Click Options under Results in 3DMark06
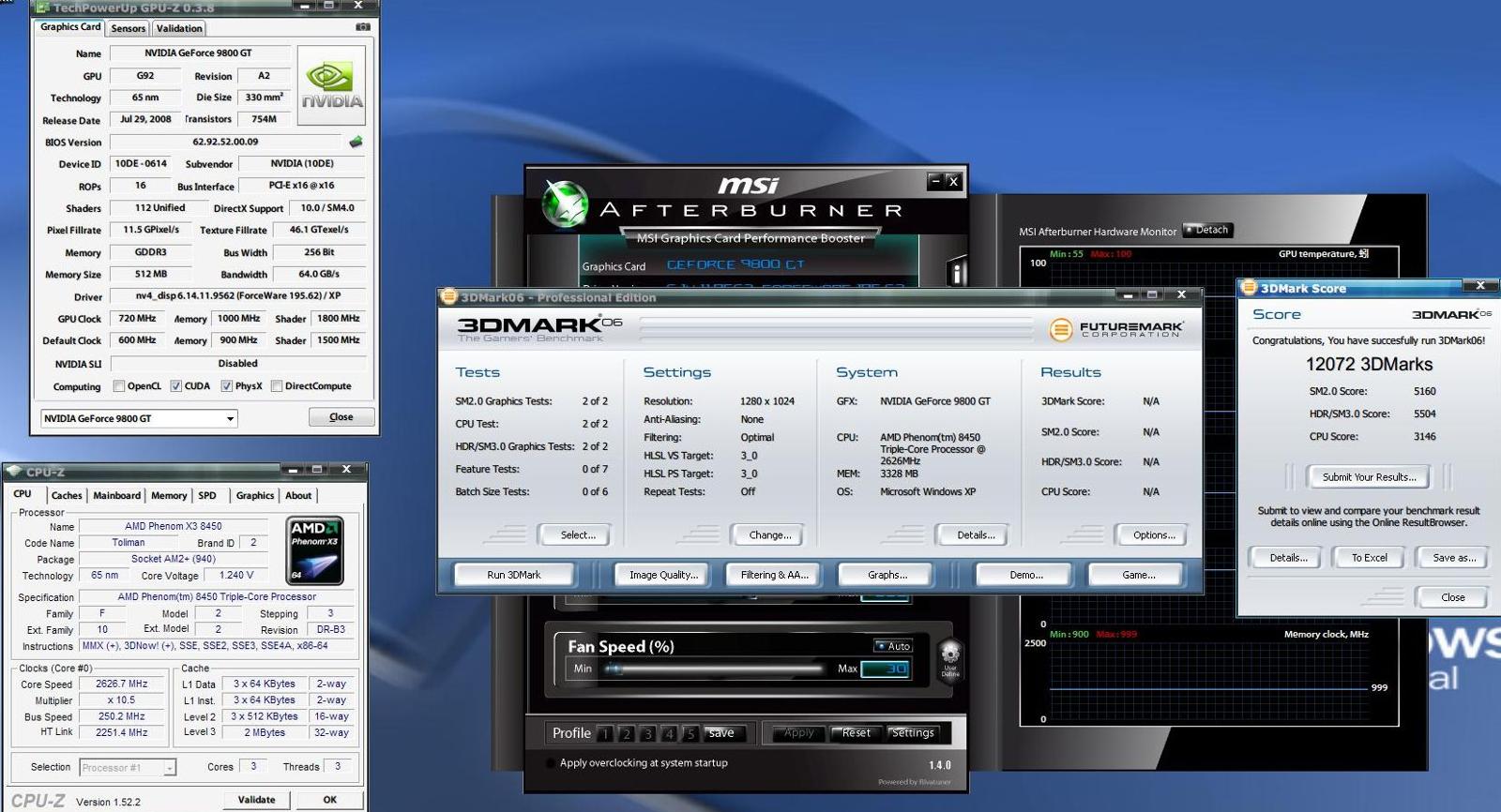 [1153, 534]
